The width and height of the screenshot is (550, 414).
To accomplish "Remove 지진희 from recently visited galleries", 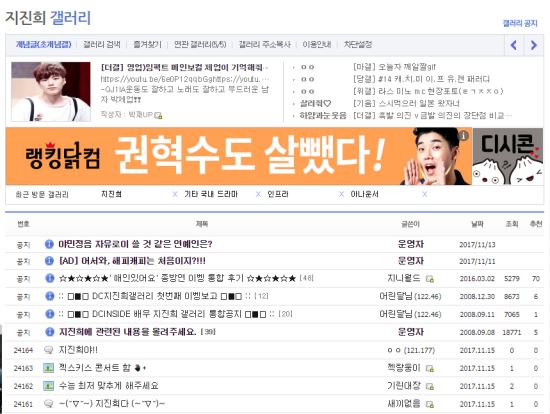I will (x=175, y=194).
